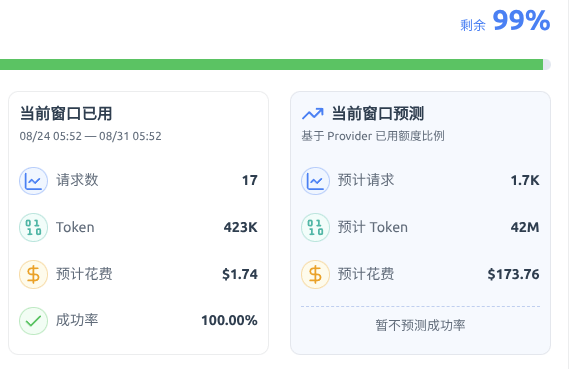This screenshot has width=577, height=369.
Task: Click the dollar icon next to $1.74
Action: pos(33,274)
